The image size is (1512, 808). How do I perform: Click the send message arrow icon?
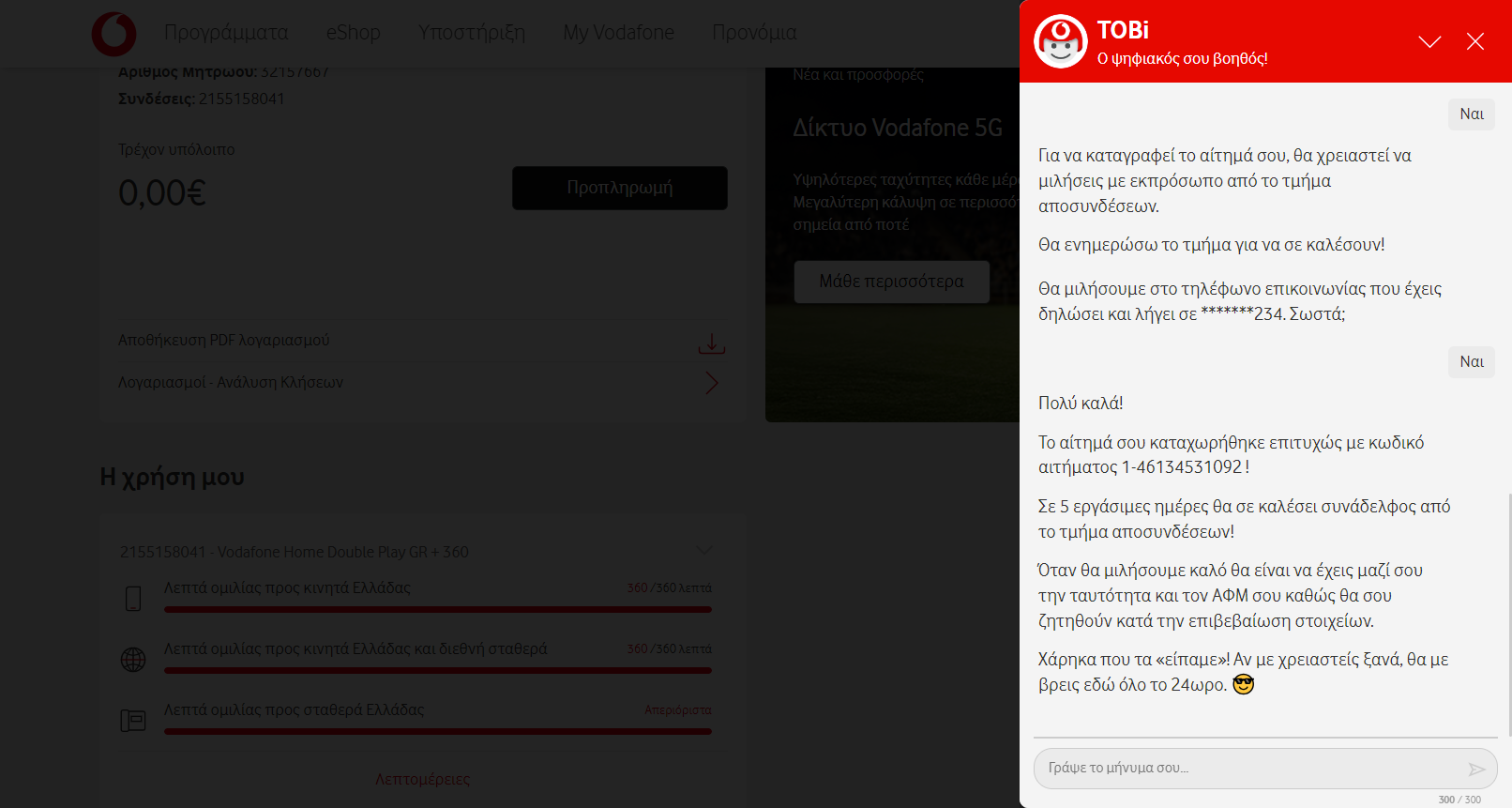click(x=1476, y=770)
